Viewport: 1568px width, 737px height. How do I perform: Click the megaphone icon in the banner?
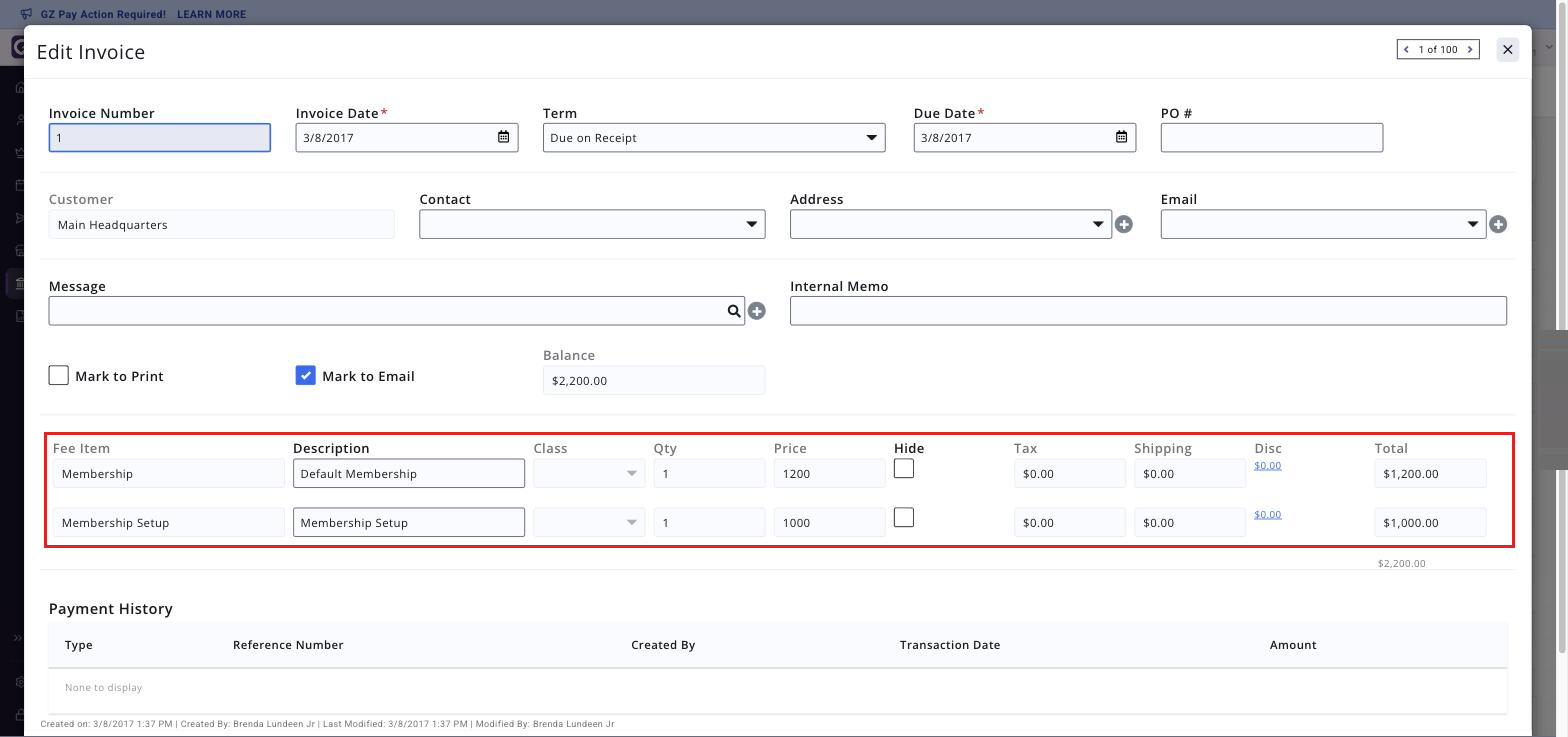click(x=26, y=14)
